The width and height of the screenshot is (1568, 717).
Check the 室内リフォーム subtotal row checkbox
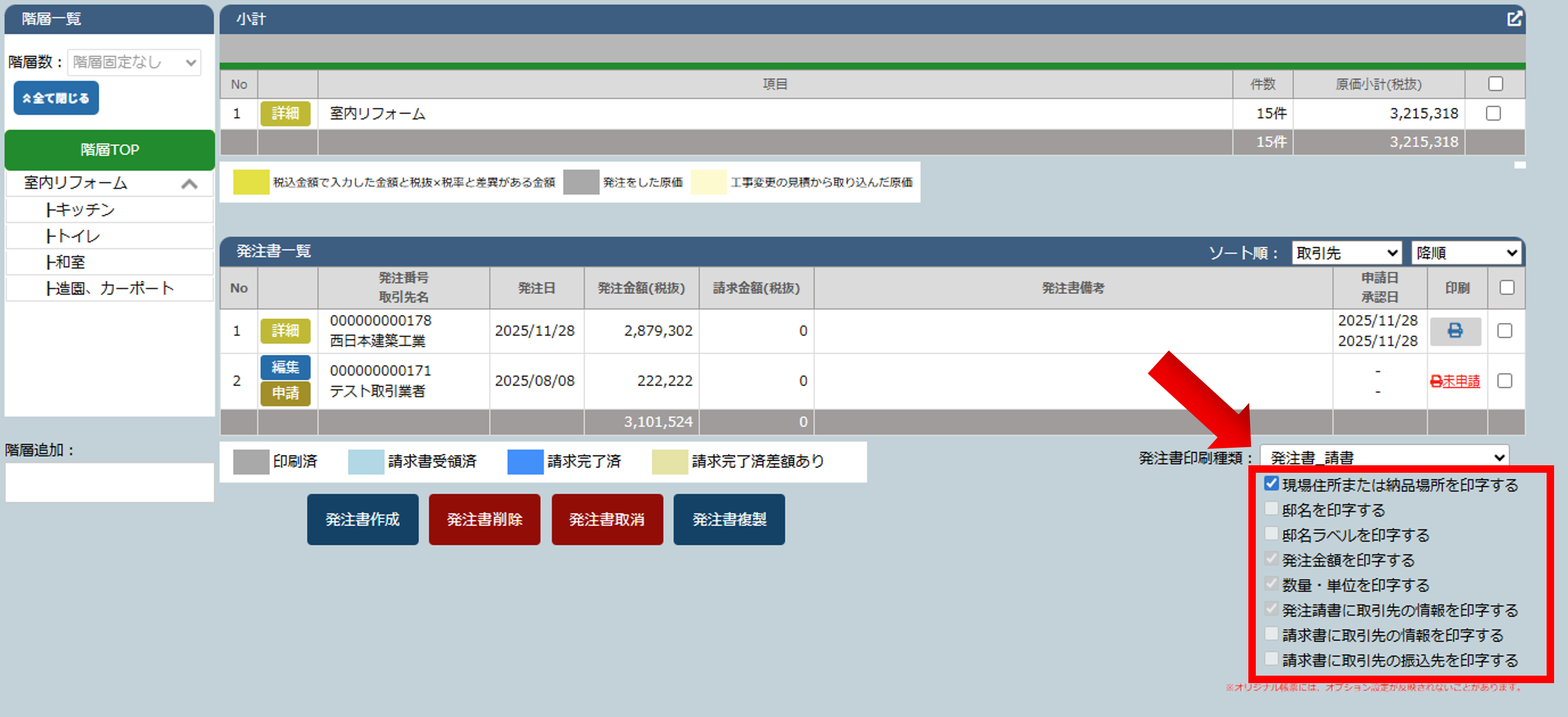1493,113
